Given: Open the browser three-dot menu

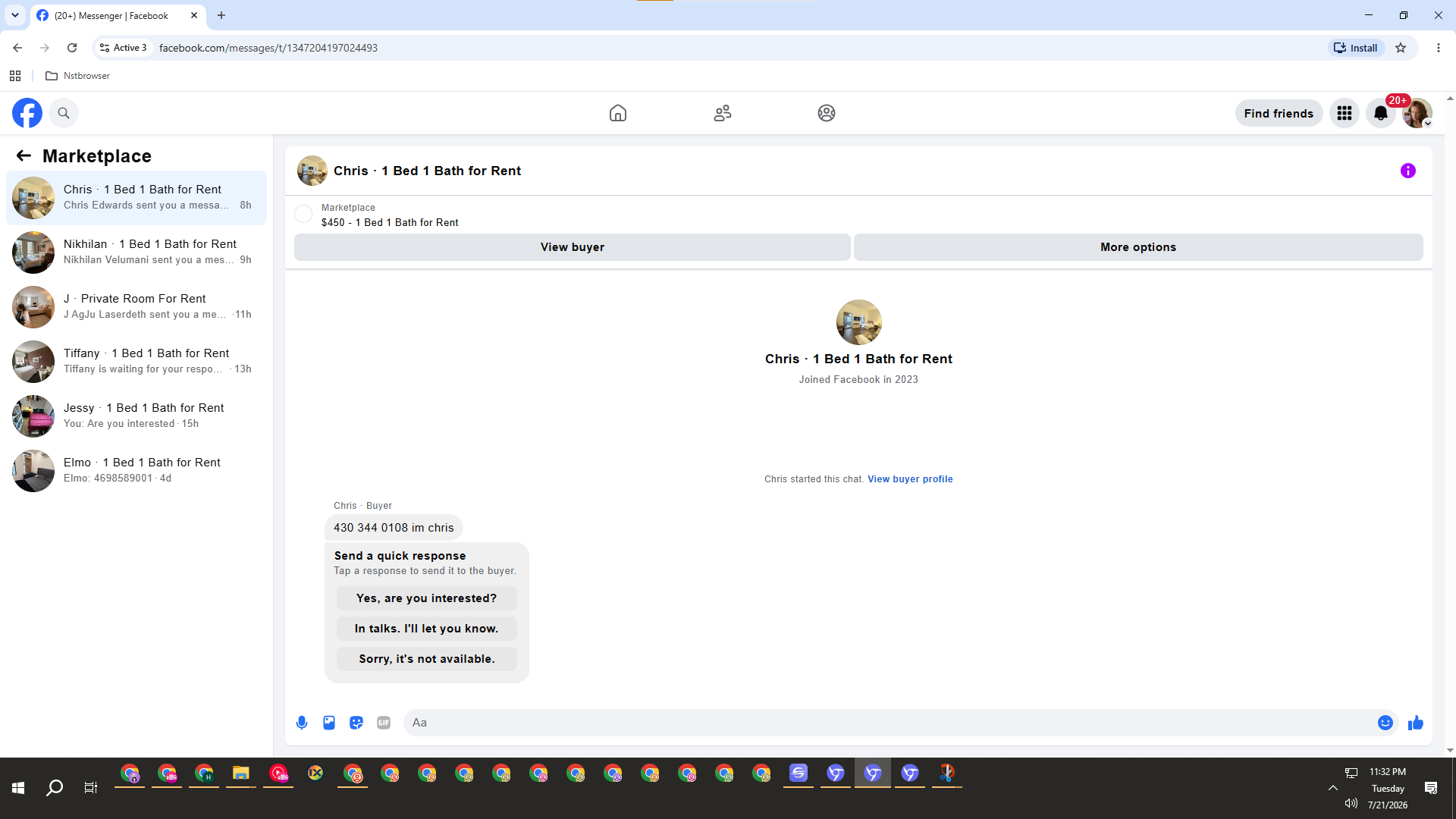Looking at the screenshot, I should [x=1439, y=48].
